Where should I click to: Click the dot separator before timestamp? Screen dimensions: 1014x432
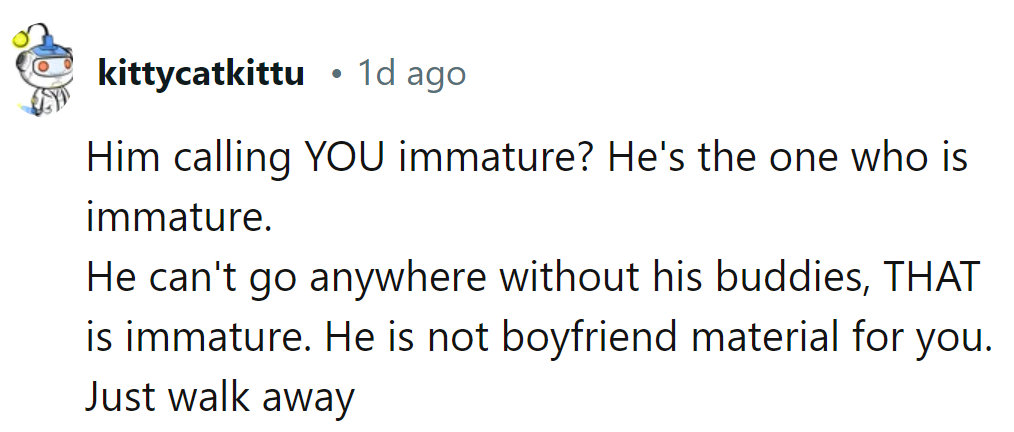[339, 74]
